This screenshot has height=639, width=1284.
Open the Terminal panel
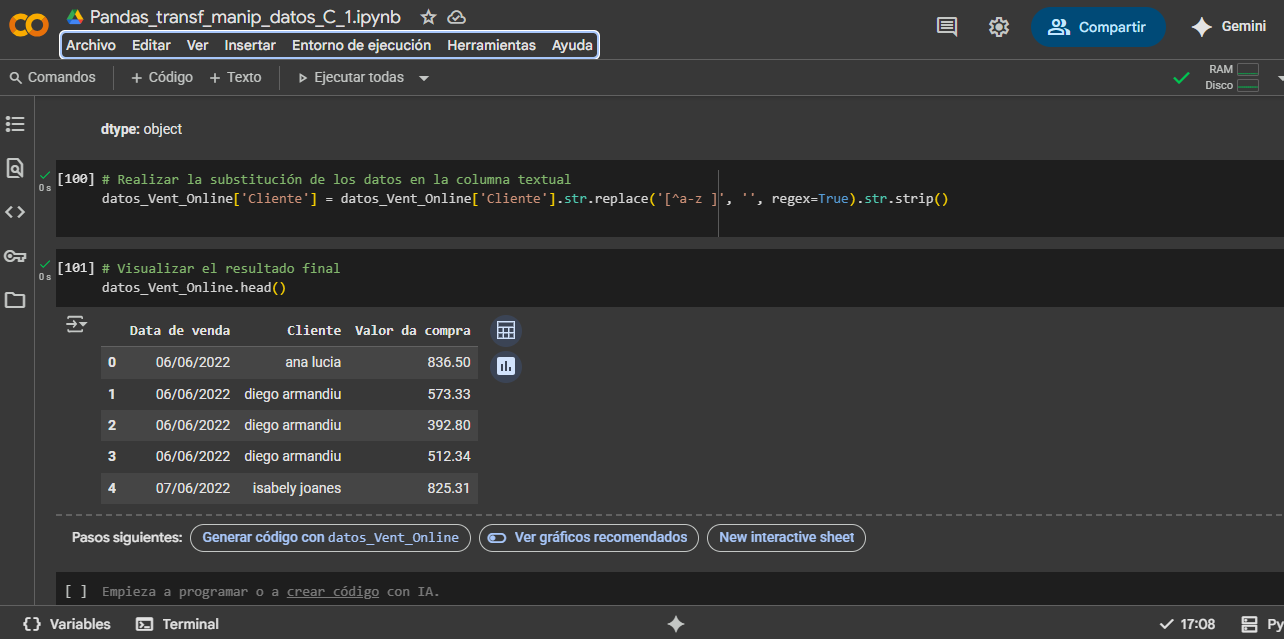[x=177, y=624]
